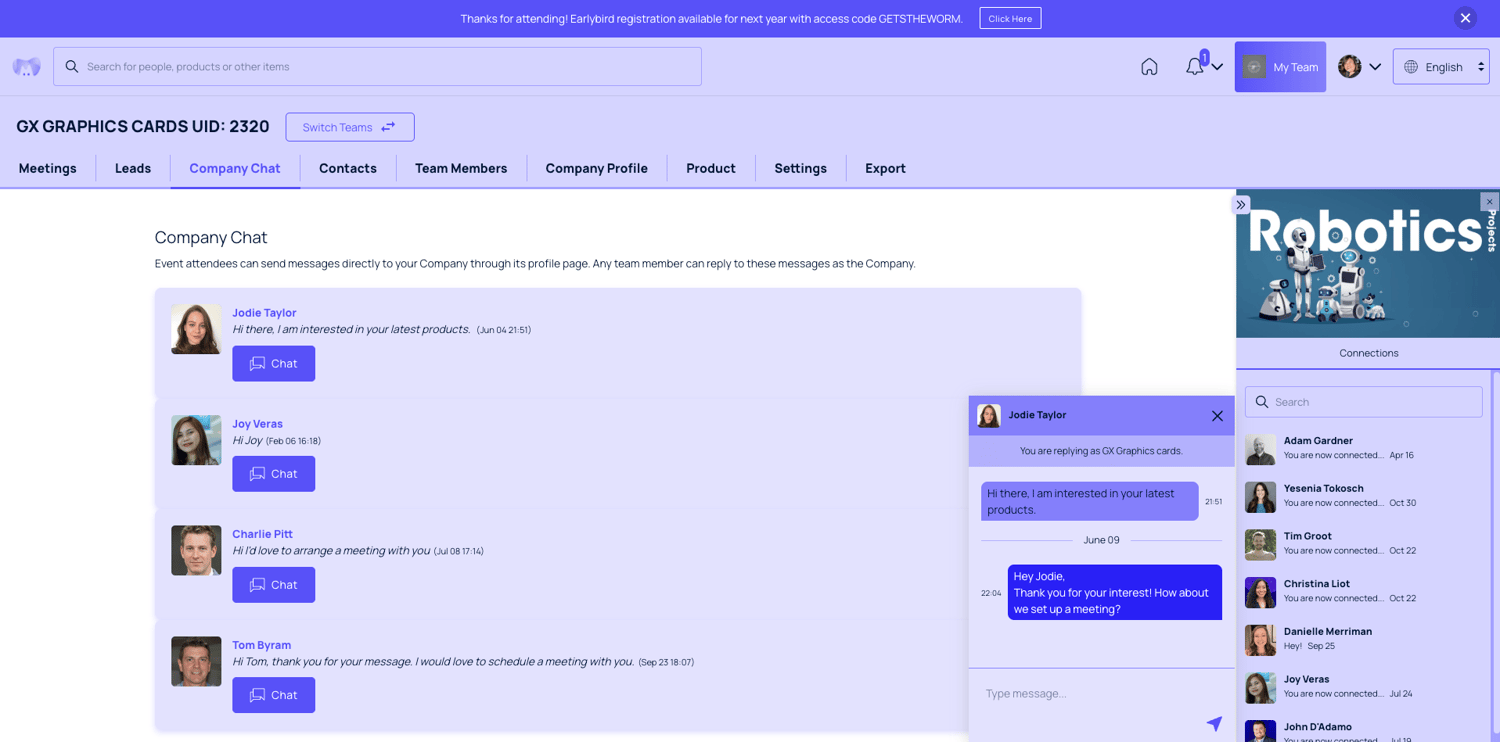Click Charlie Pitt name link

pyautogui.click(x=263, y=534)
